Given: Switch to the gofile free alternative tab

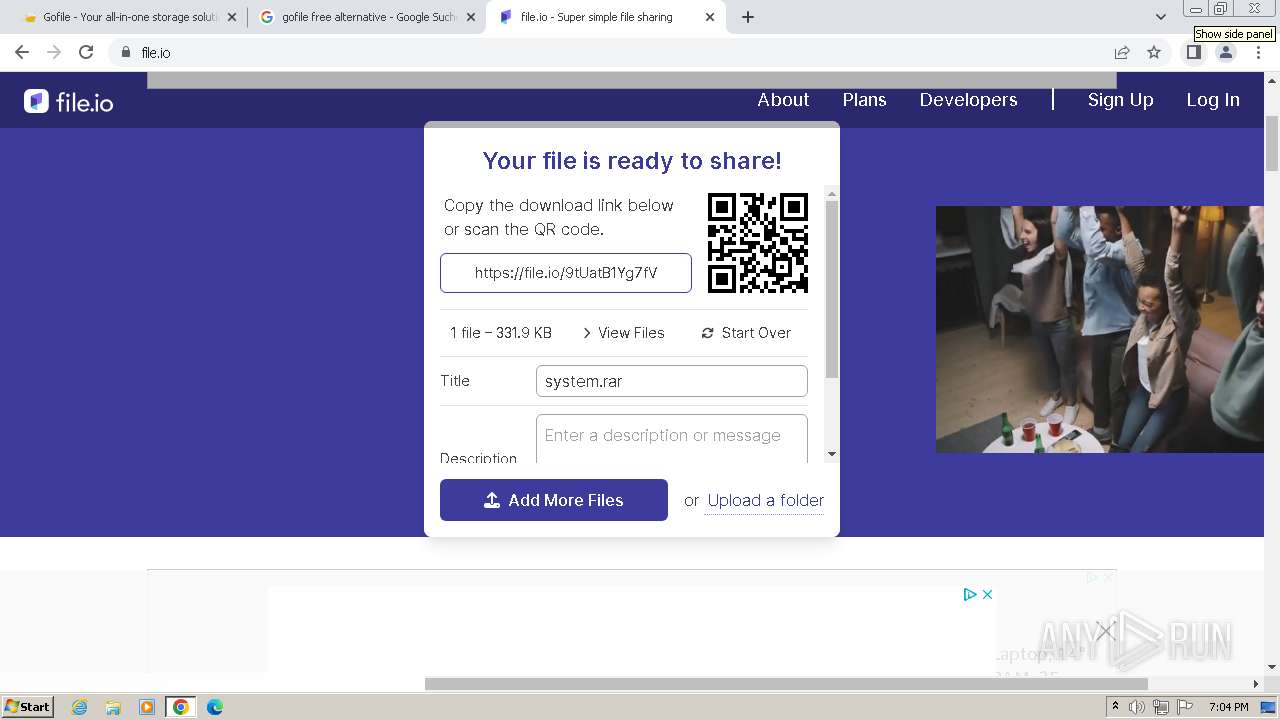Looking at the screenshot, I should pos(365,17).
